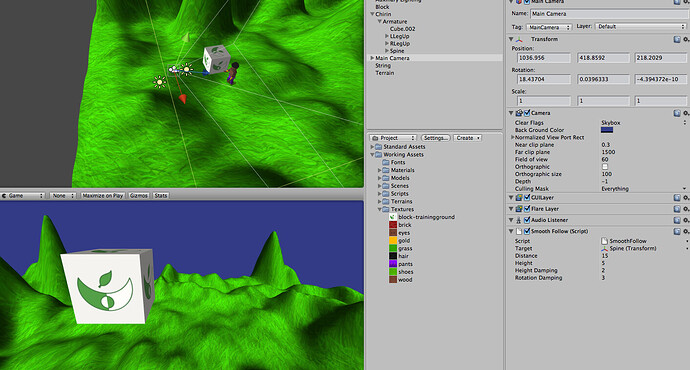Open the Camera component help icon
This screenshot has width=690, height=370.
(x=677, y=113)
